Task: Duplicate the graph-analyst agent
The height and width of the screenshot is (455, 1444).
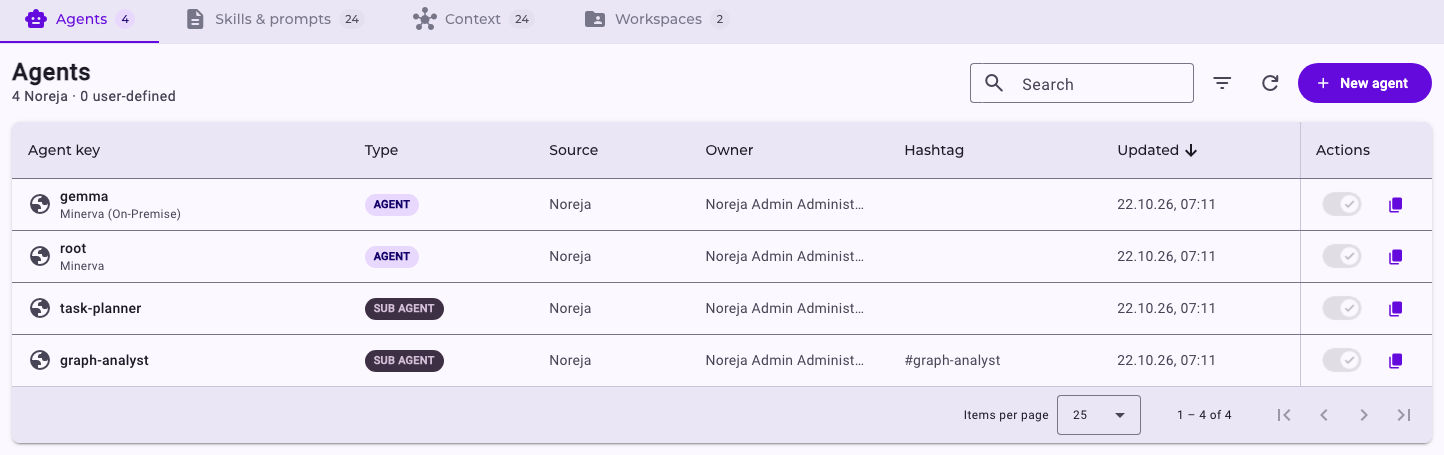Action: (x=1396, y=361)
